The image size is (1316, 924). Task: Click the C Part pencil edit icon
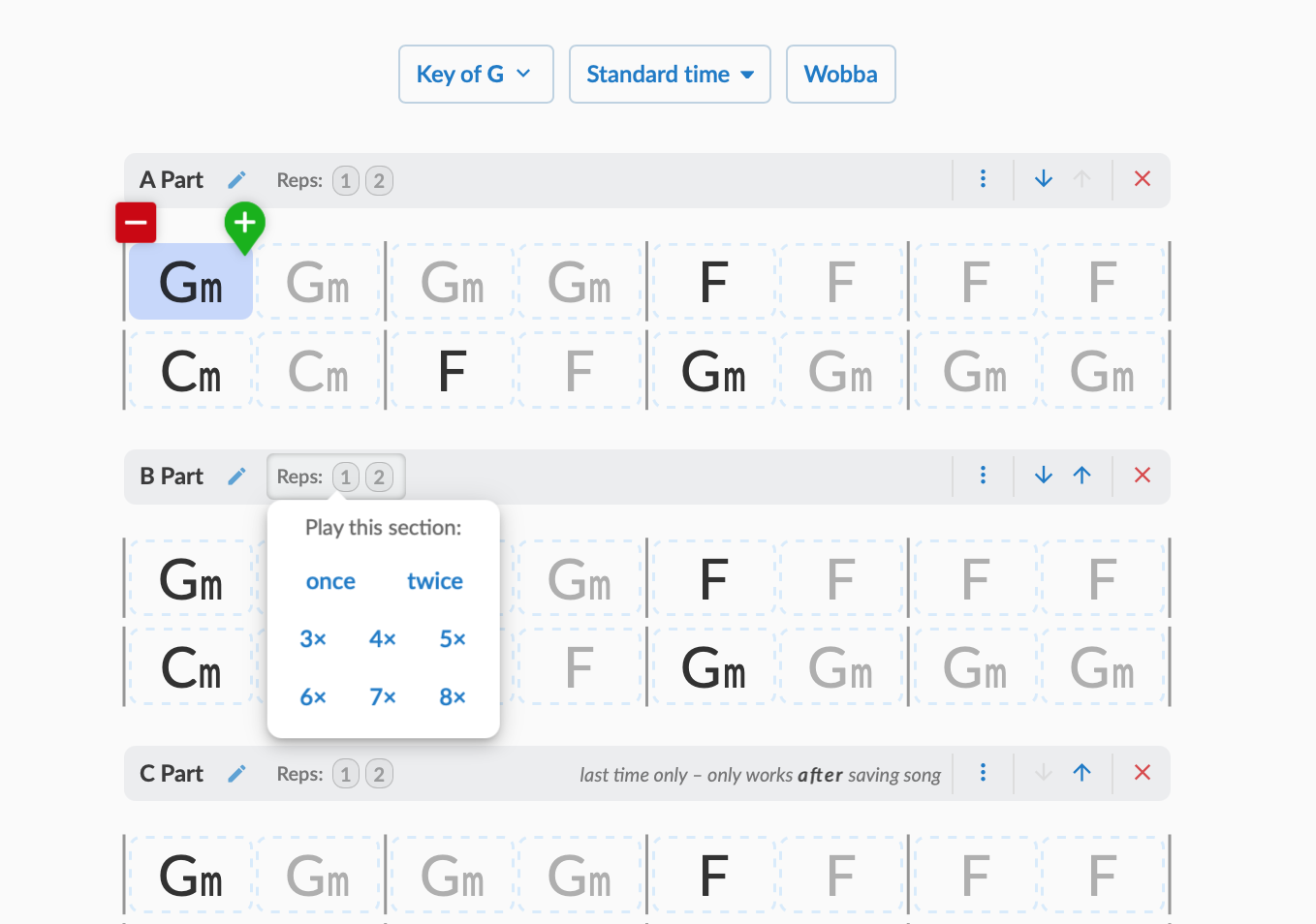(x=236, y=774)
